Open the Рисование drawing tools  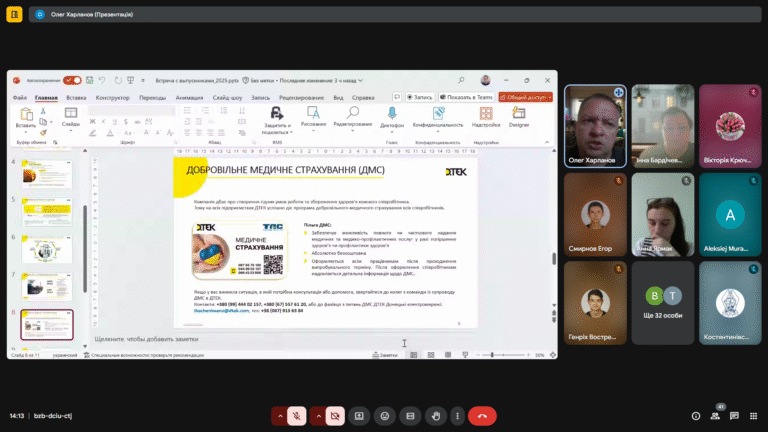(x=313, y=118)
